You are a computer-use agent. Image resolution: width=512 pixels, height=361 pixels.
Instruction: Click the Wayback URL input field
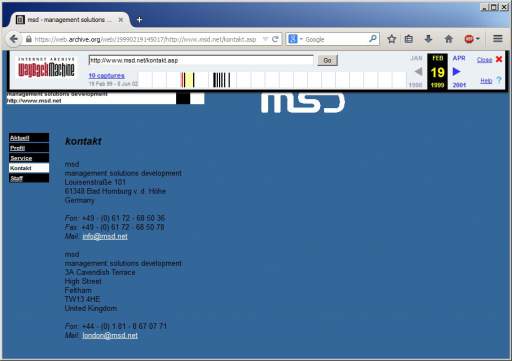[201, 60]
